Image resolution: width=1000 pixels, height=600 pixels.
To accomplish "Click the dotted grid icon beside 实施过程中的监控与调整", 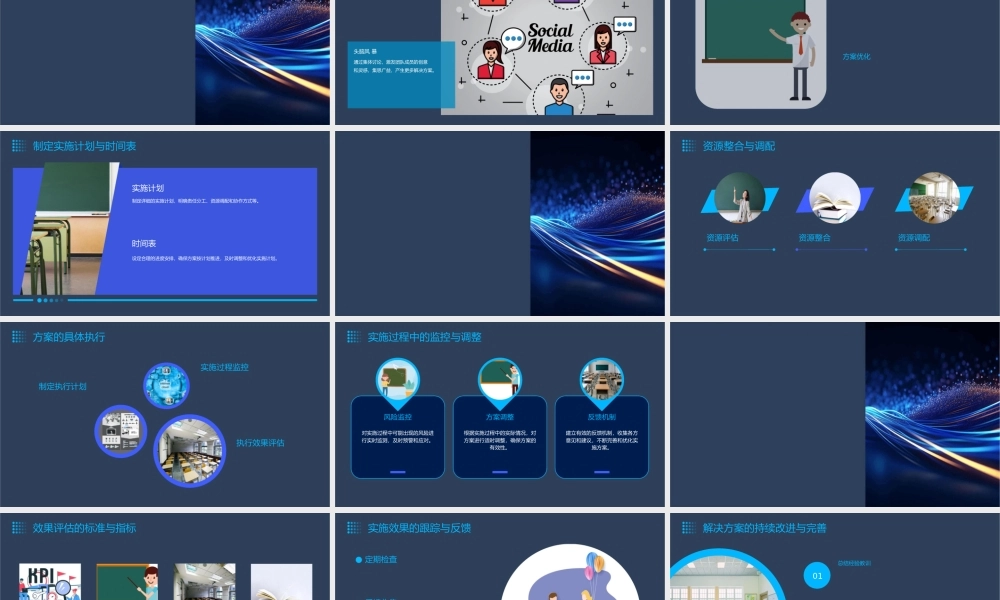I will click(x=354, y=337).
